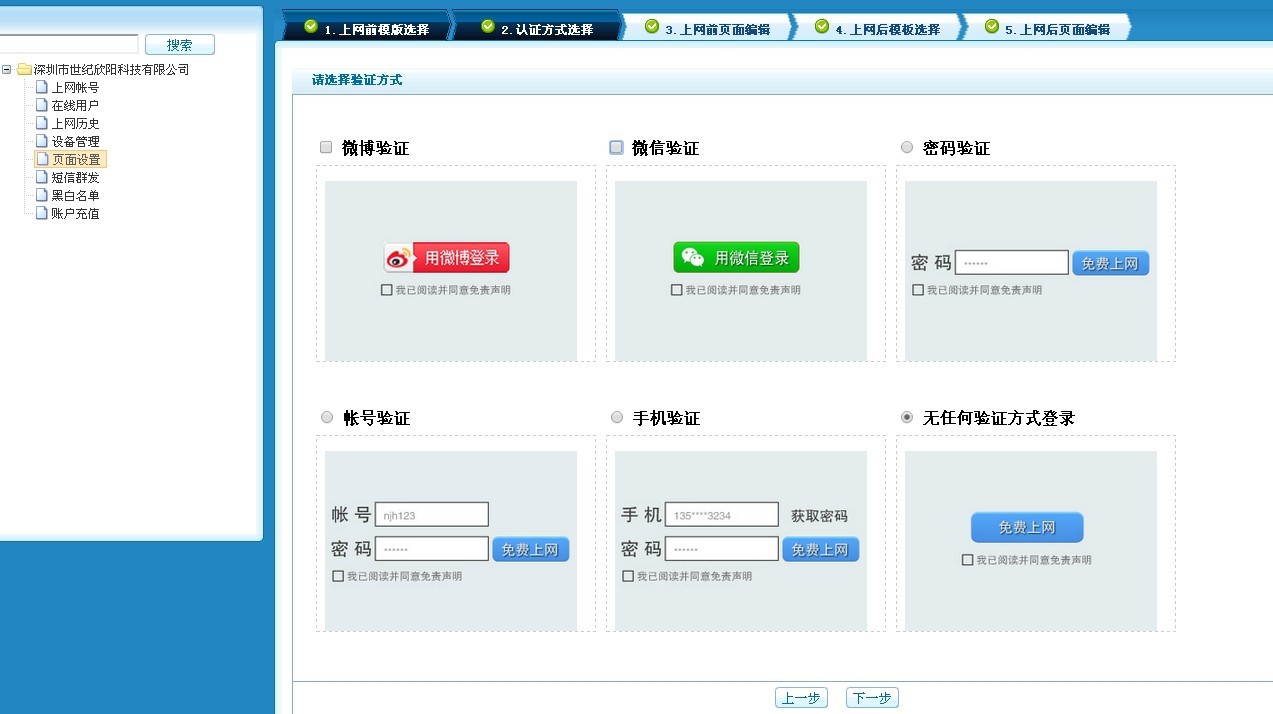The image size is (1273, 714).
Task: Click the 下一步 button
Action: tap(872, 698)
